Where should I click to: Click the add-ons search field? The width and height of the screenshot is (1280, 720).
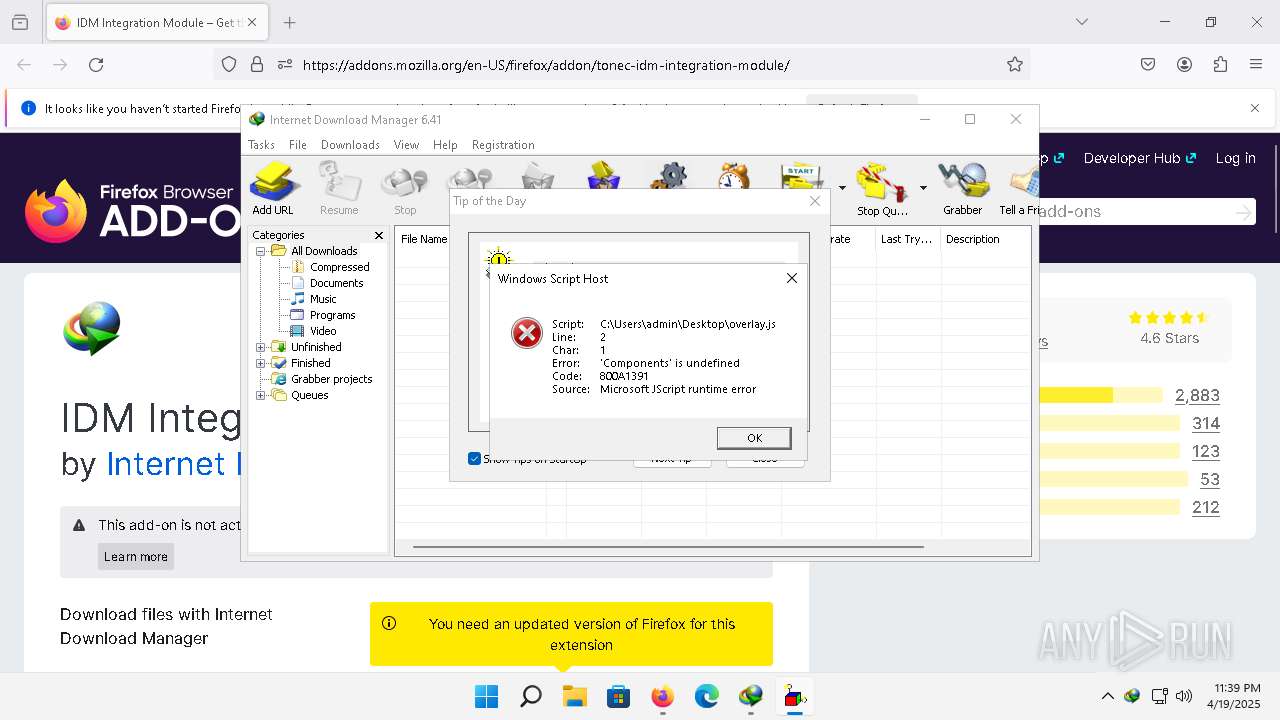[1147, 212]
